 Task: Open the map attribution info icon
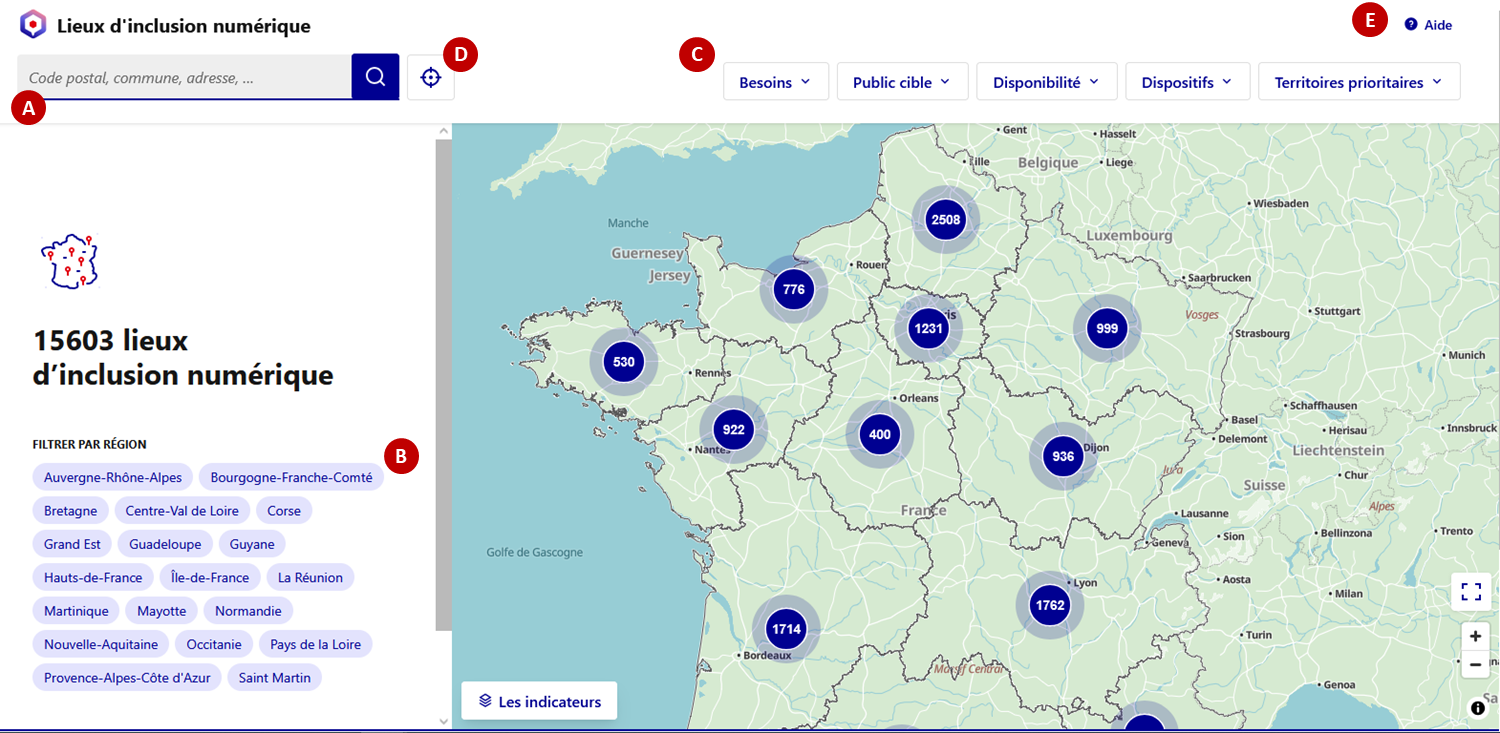tap(1477, 708)
